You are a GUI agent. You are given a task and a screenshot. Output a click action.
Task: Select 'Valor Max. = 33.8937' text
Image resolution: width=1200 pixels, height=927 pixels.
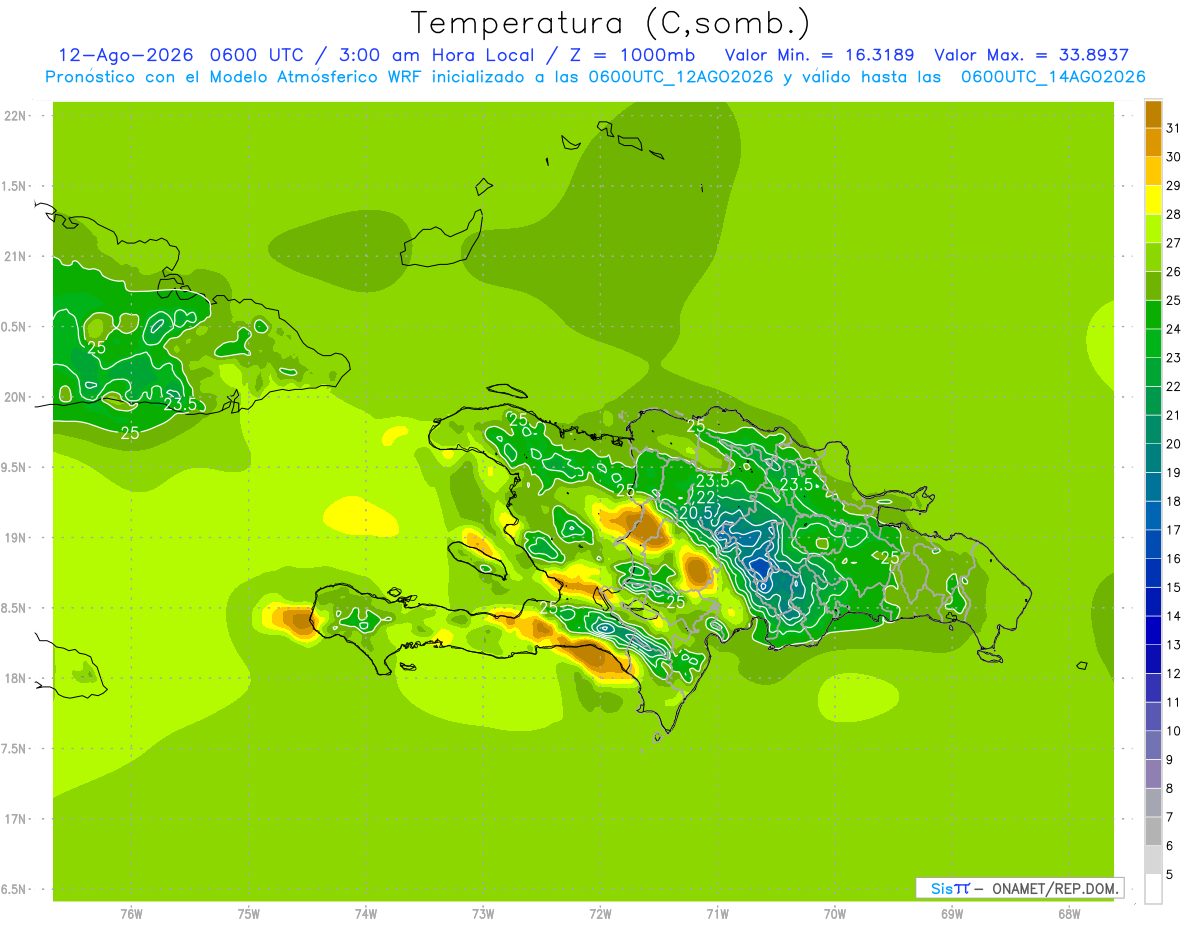(1031, 55)
